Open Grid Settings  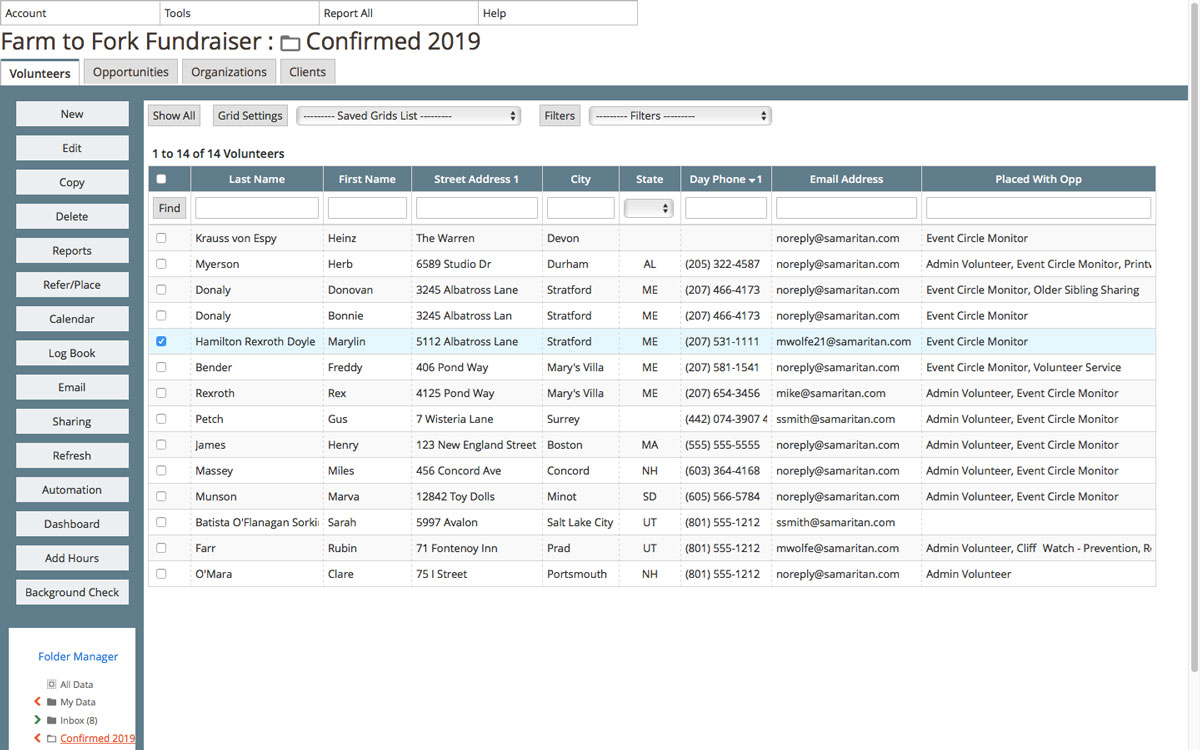coord(250,116)
